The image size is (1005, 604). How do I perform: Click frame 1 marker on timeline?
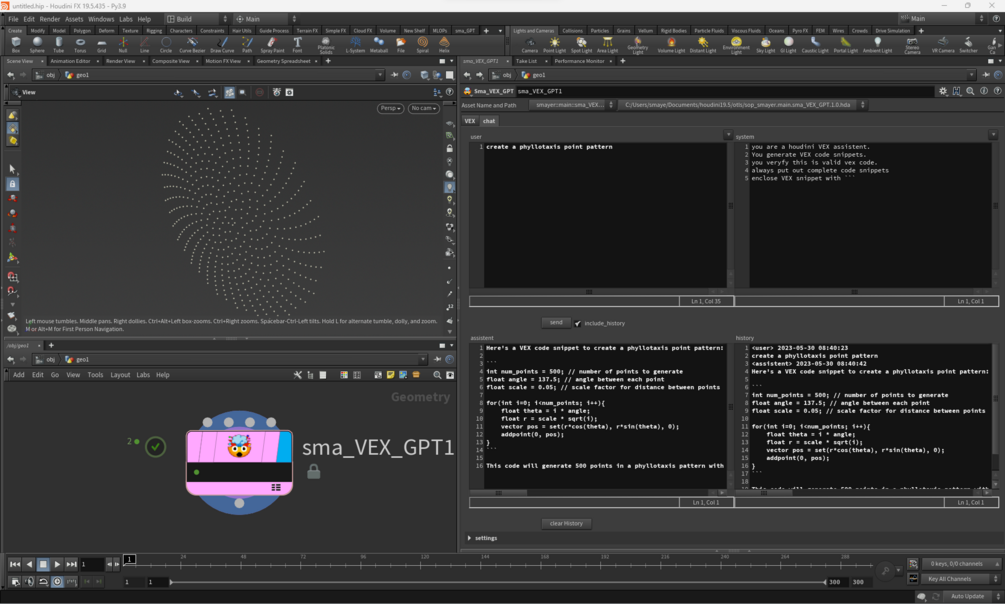pos(129,559)
